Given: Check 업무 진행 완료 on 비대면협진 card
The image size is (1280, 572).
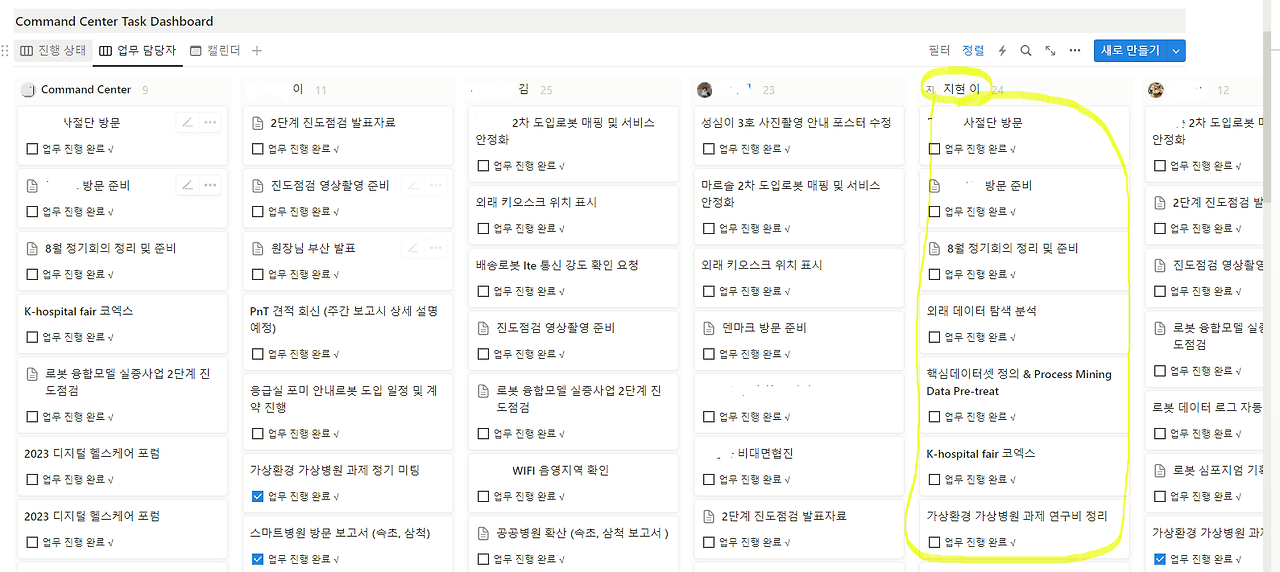Looking at the screenshot, I should tap(709, 479).
